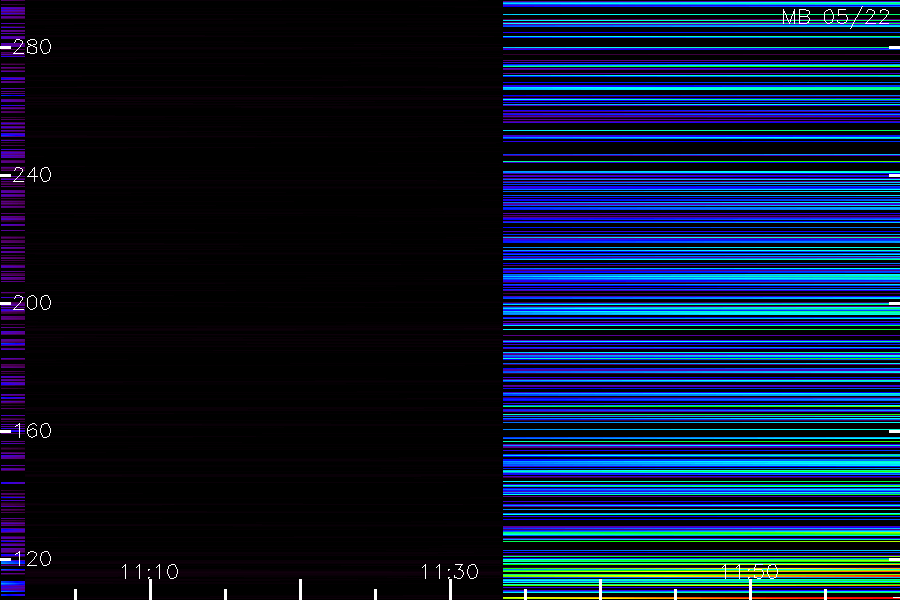
Task: Click the 11:10 time axis label
Action: [150, 572]
